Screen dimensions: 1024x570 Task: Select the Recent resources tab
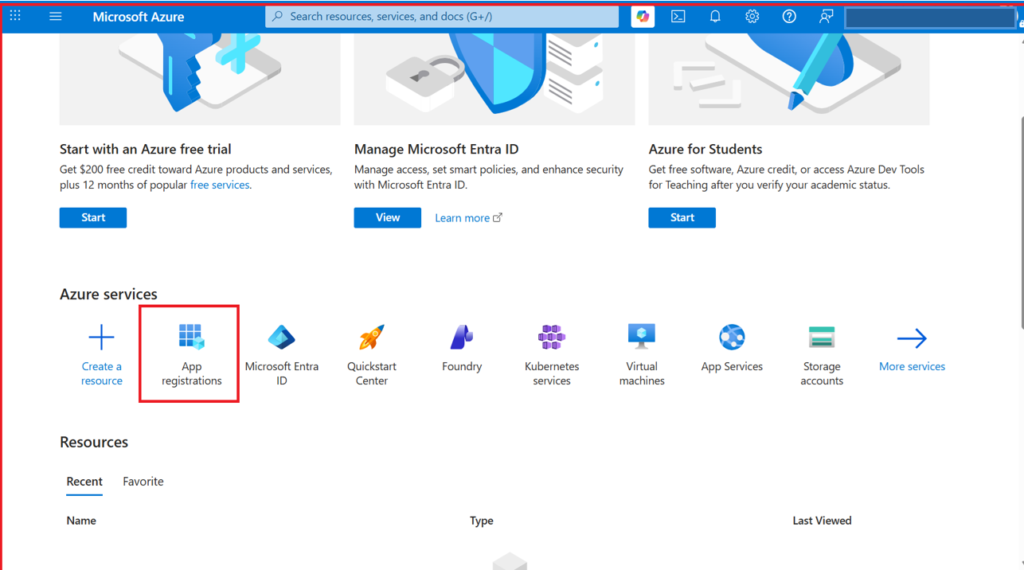(84, 482)
